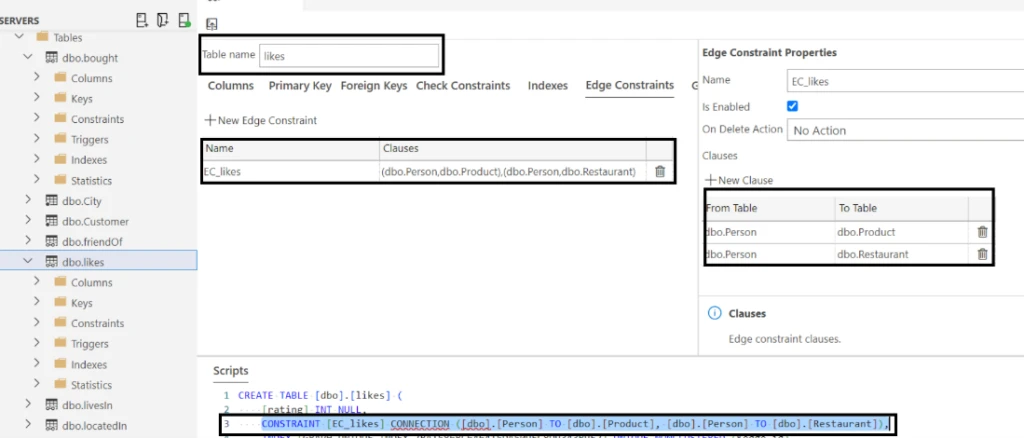
Task: Click New Edge Constraint button
Action: point(261,120)
